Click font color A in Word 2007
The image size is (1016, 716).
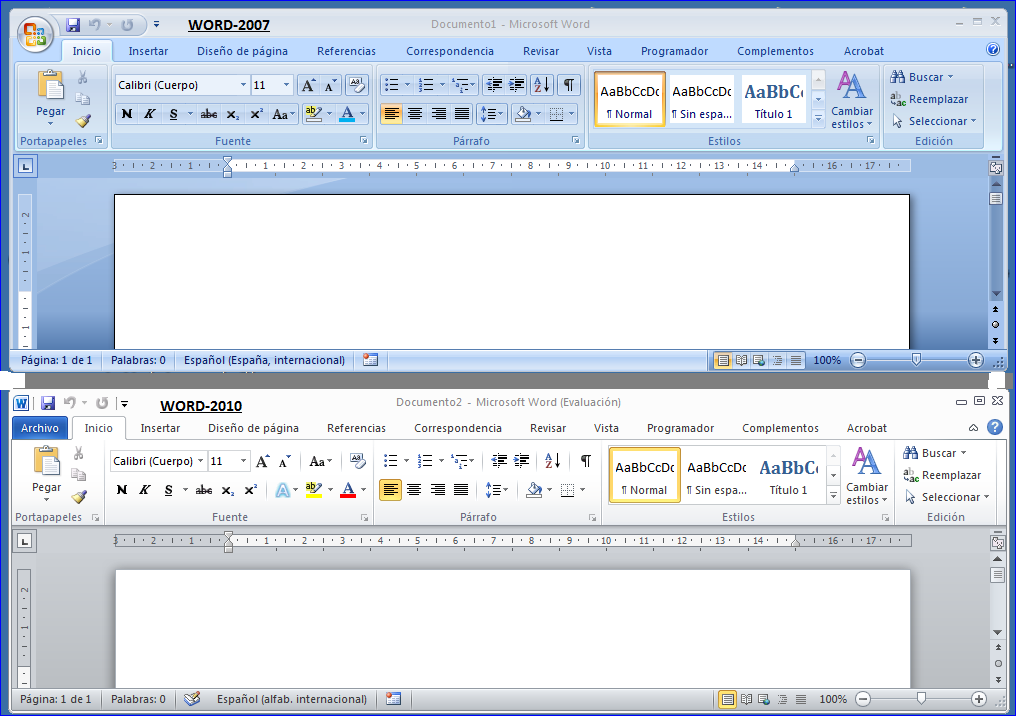[x=347, y=115]
